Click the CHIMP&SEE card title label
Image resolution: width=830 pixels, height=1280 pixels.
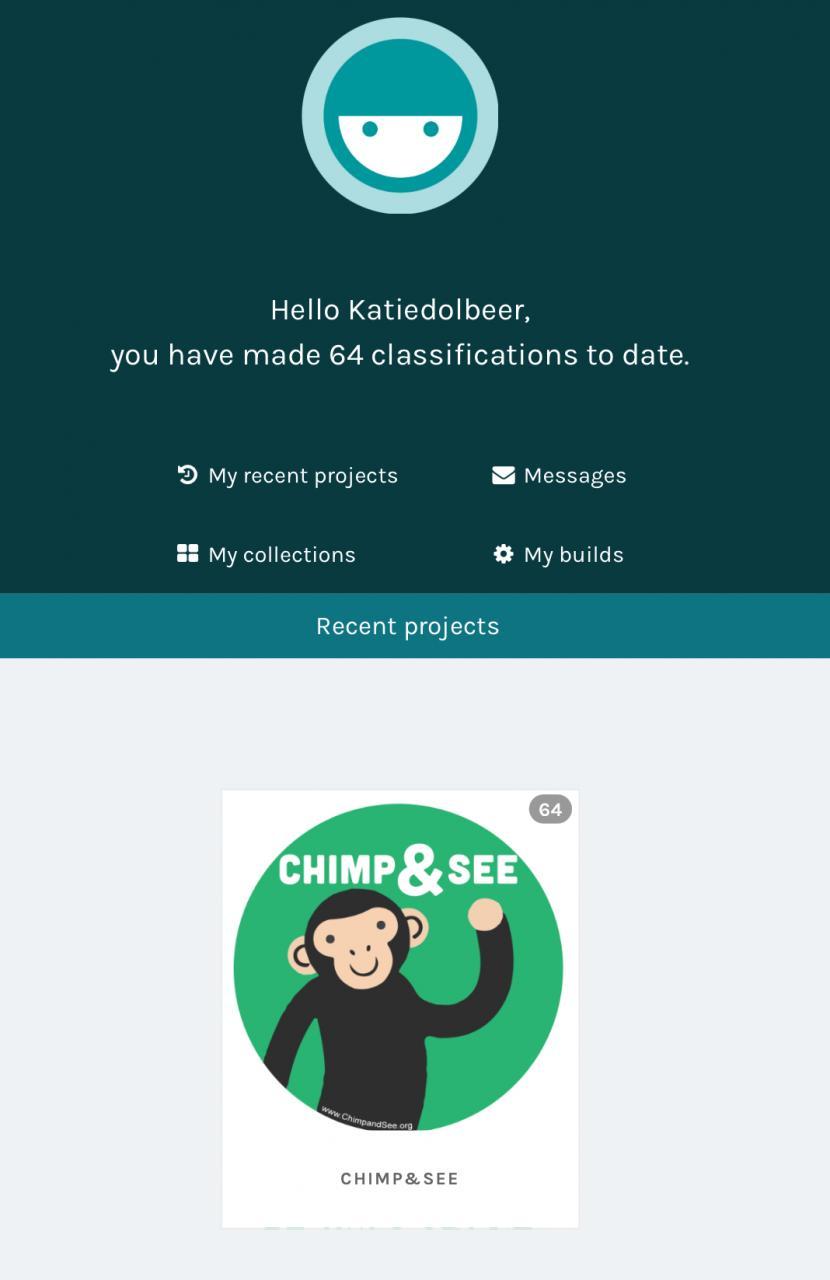399,1179
